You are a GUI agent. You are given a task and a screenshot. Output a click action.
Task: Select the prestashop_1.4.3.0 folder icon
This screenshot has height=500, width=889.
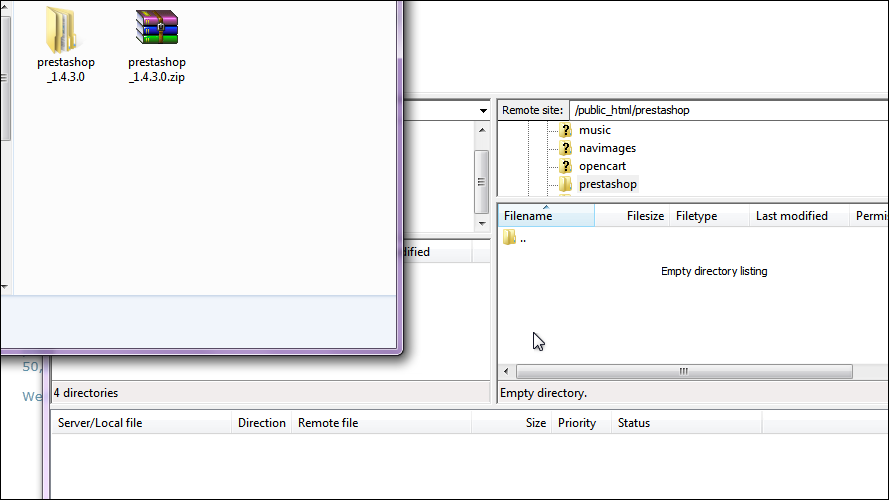pos(62,29)
